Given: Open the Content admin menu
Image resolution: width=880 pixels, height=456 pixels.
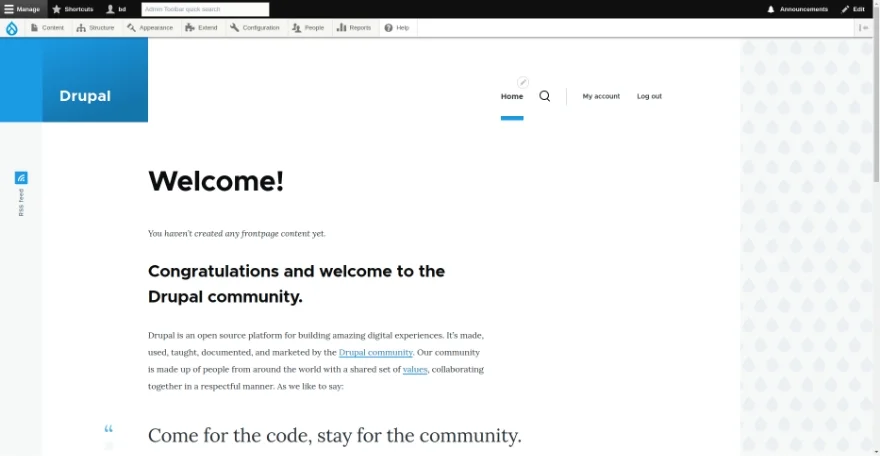Looking at the screenshot, I should click(48, 27).
